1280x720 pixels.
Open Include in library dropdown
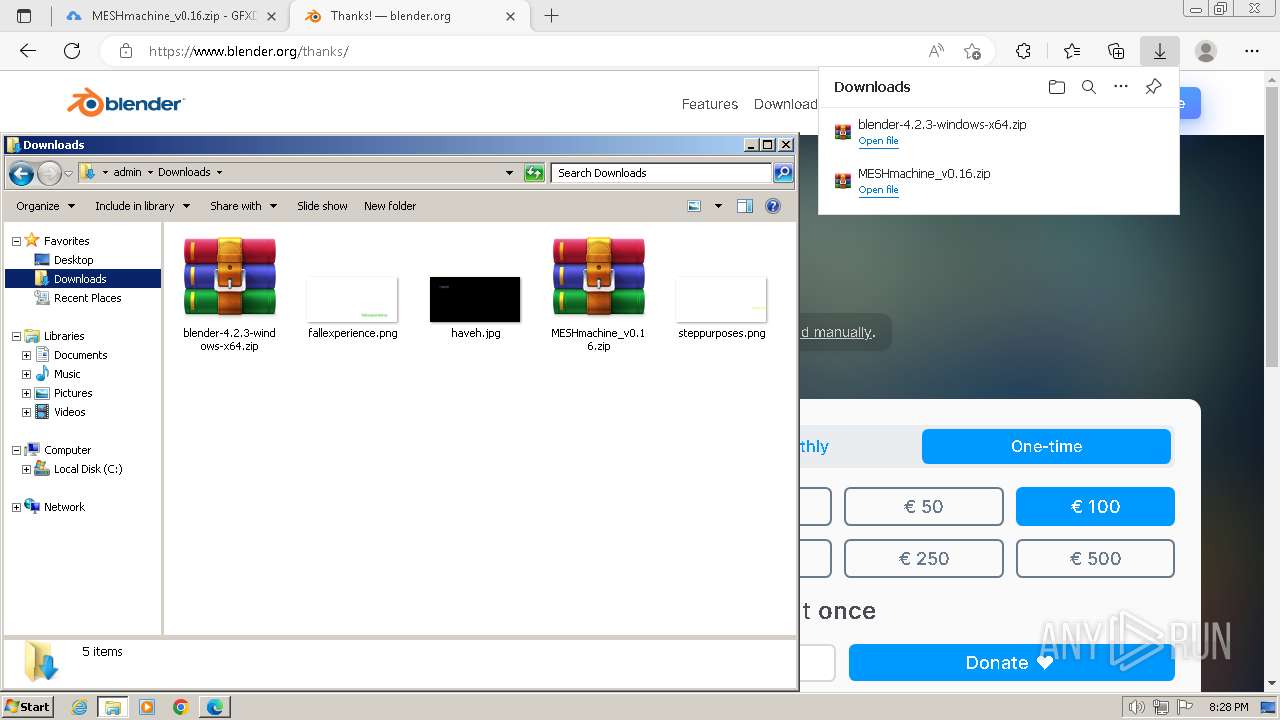tap(142, 206)
